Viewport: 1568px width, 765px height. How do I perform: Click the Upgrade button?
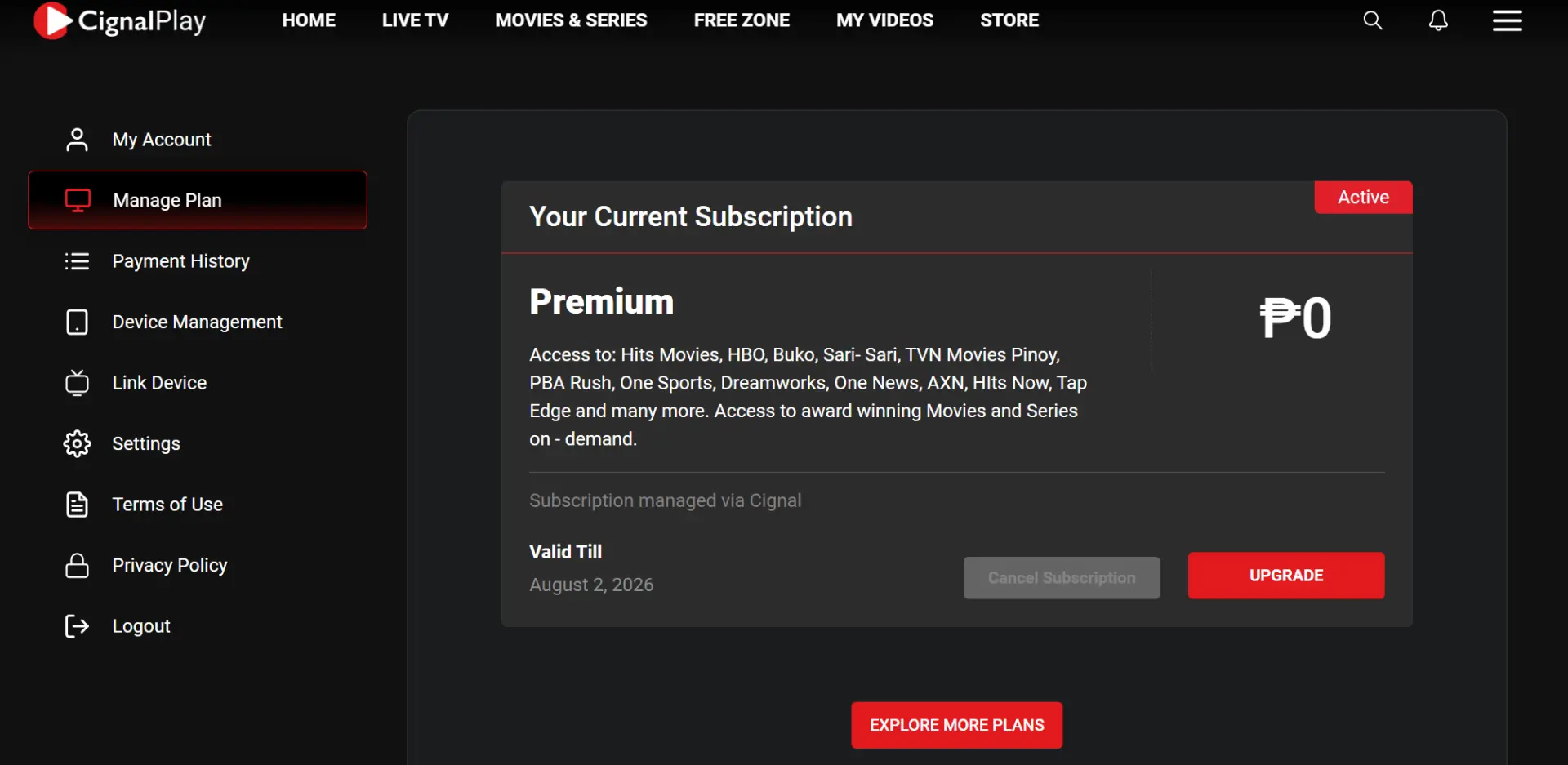tap(1286, 576)
